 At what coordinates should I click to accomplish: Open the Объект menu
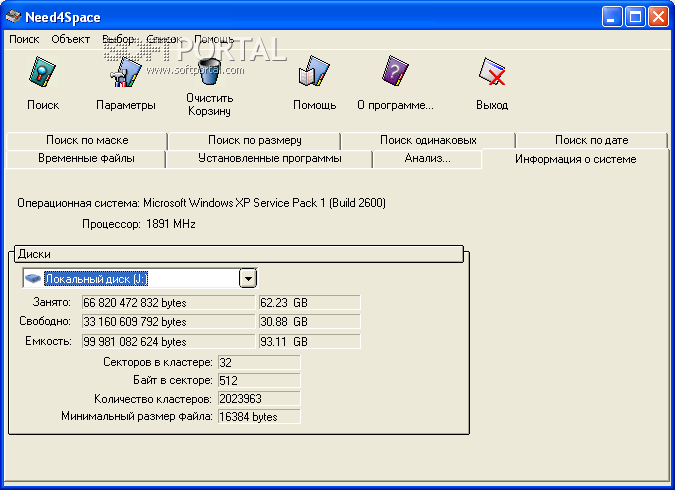(71, 39)
